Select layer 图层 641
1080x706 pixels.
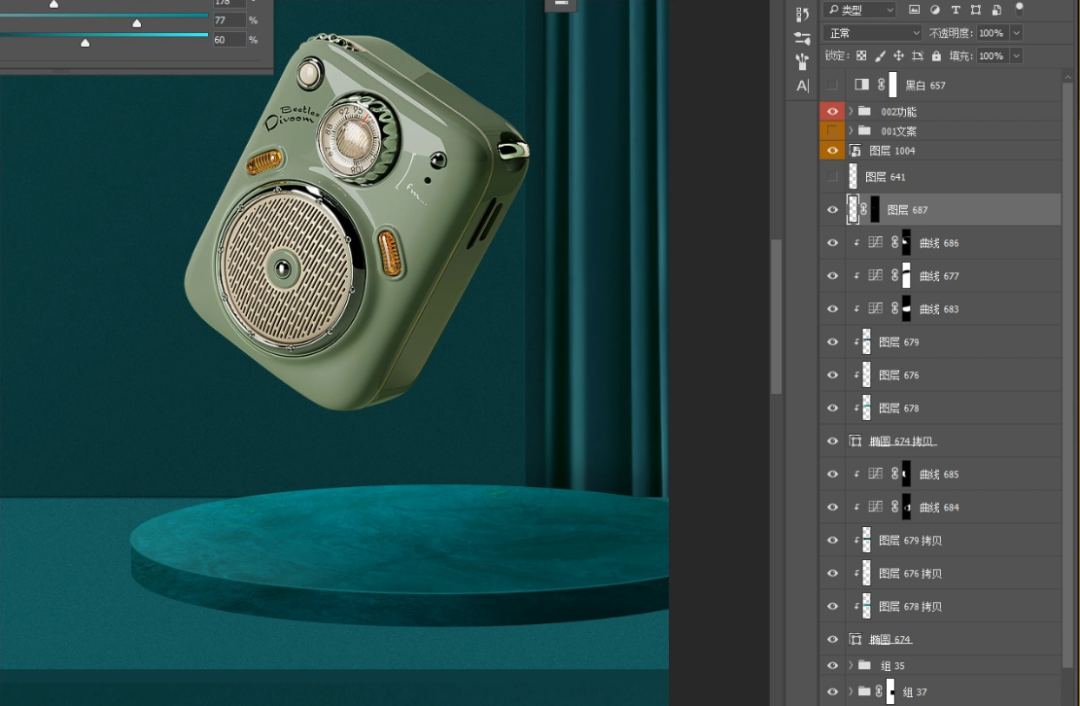pyautogui.click(x=940, y=176)
